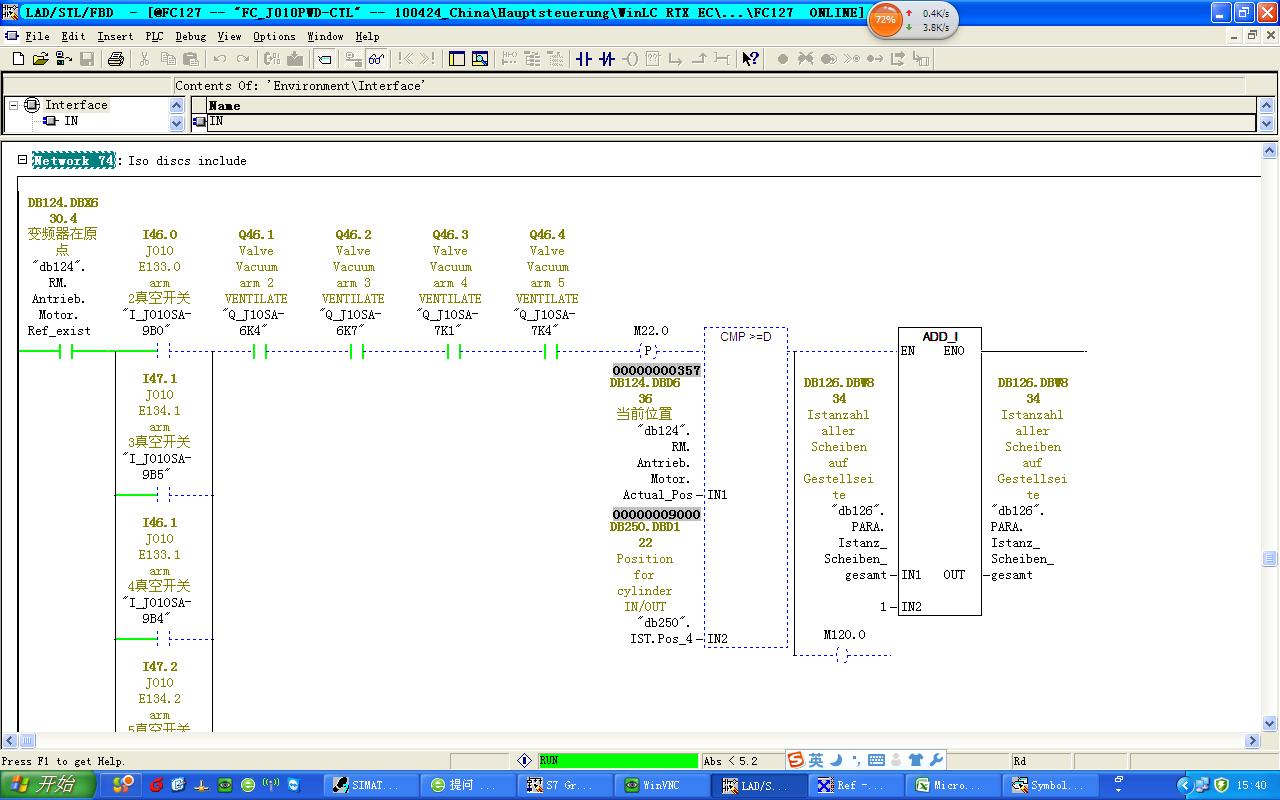The height and width of the screenshot is (800, 1280).
Task: Click the horizontal scrollbar right arrow
Action: (1252, 741)
